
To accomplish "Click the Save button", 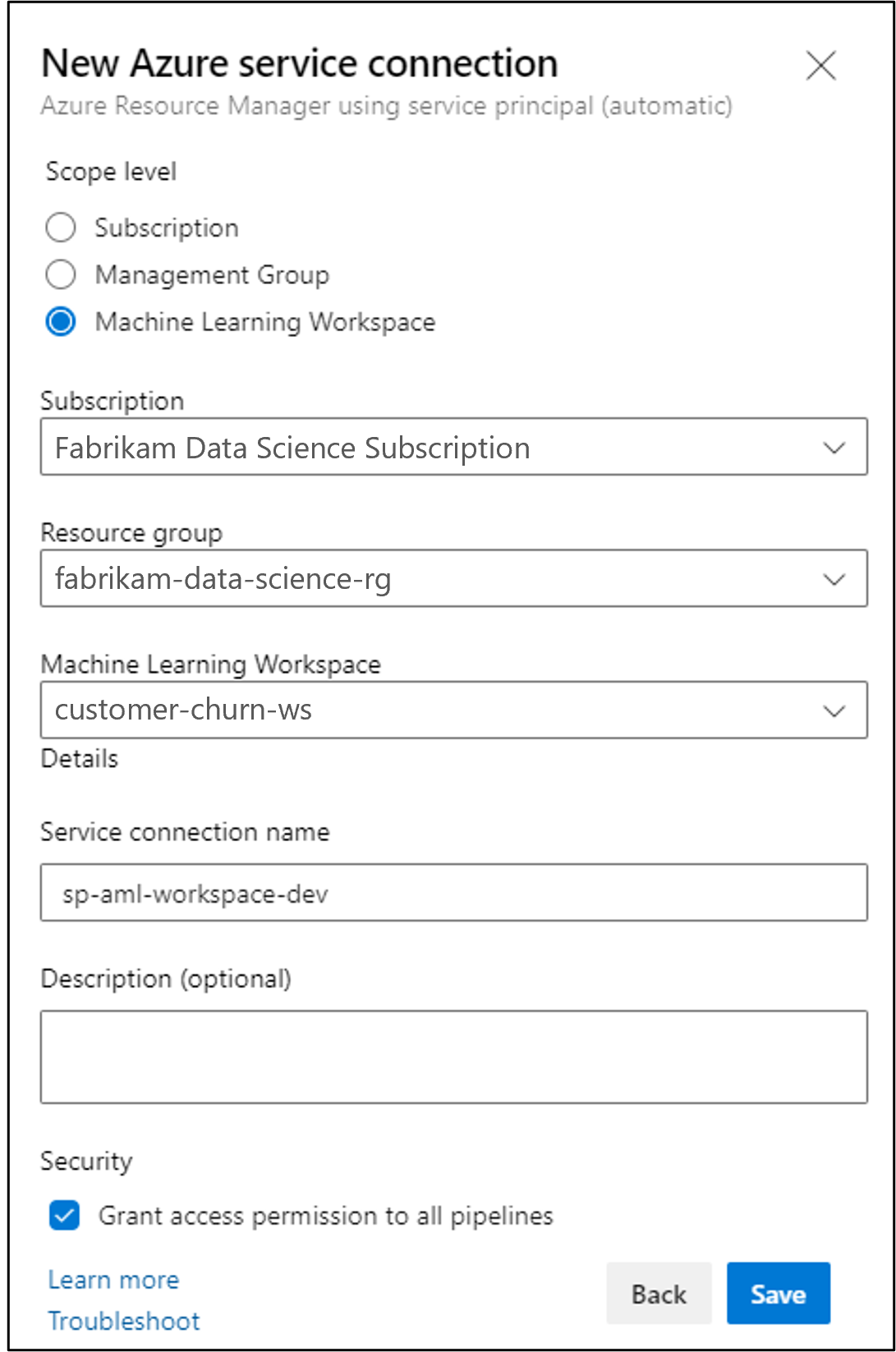I will point(778,1293).
